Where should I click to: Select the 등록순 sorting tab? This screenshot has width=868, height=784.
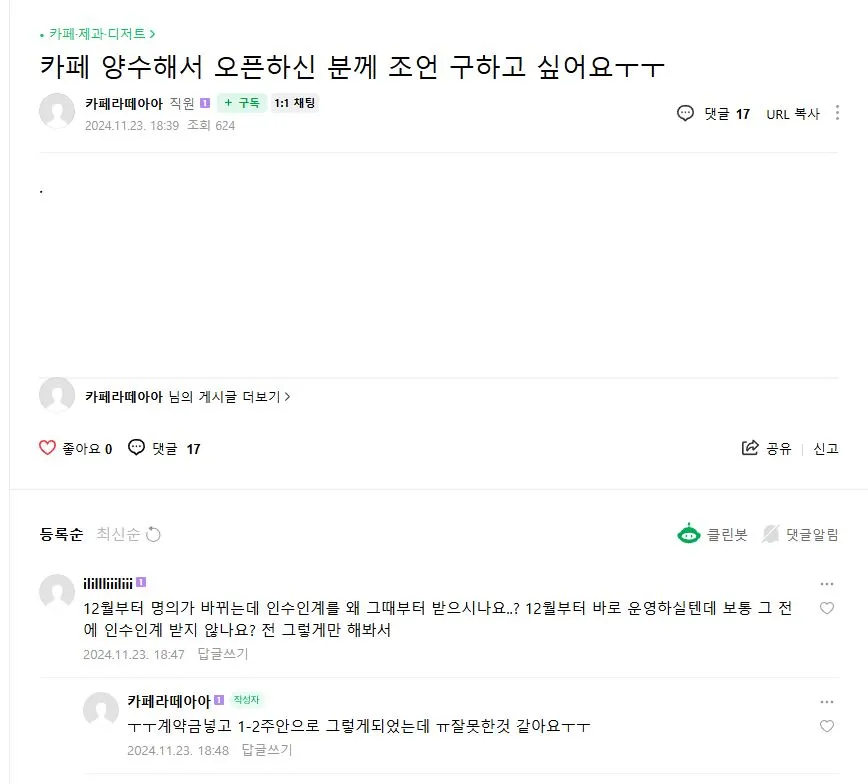tap(62, 534)
